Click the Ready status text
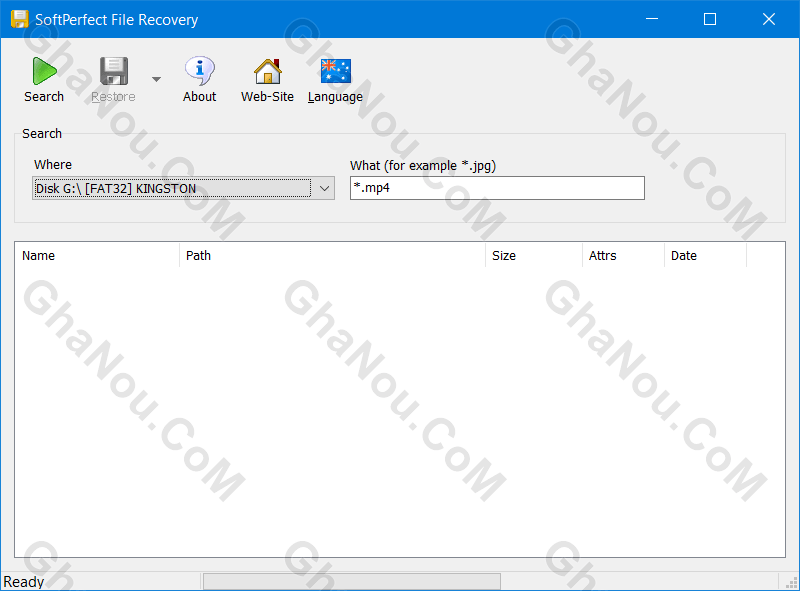 pyautogui.click(x=24, y=582)
